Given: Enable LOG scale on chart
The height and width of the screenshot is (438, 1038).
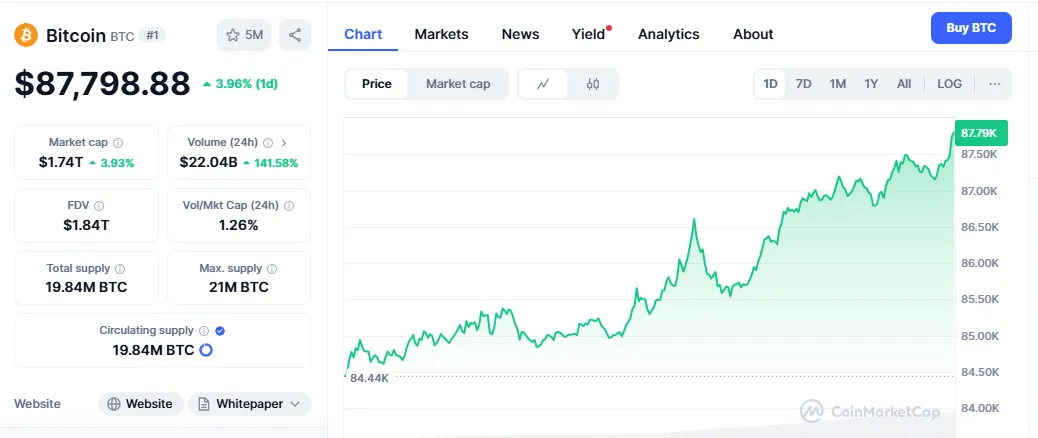Looking at the screenshot, I should click(x=949, y=84).
